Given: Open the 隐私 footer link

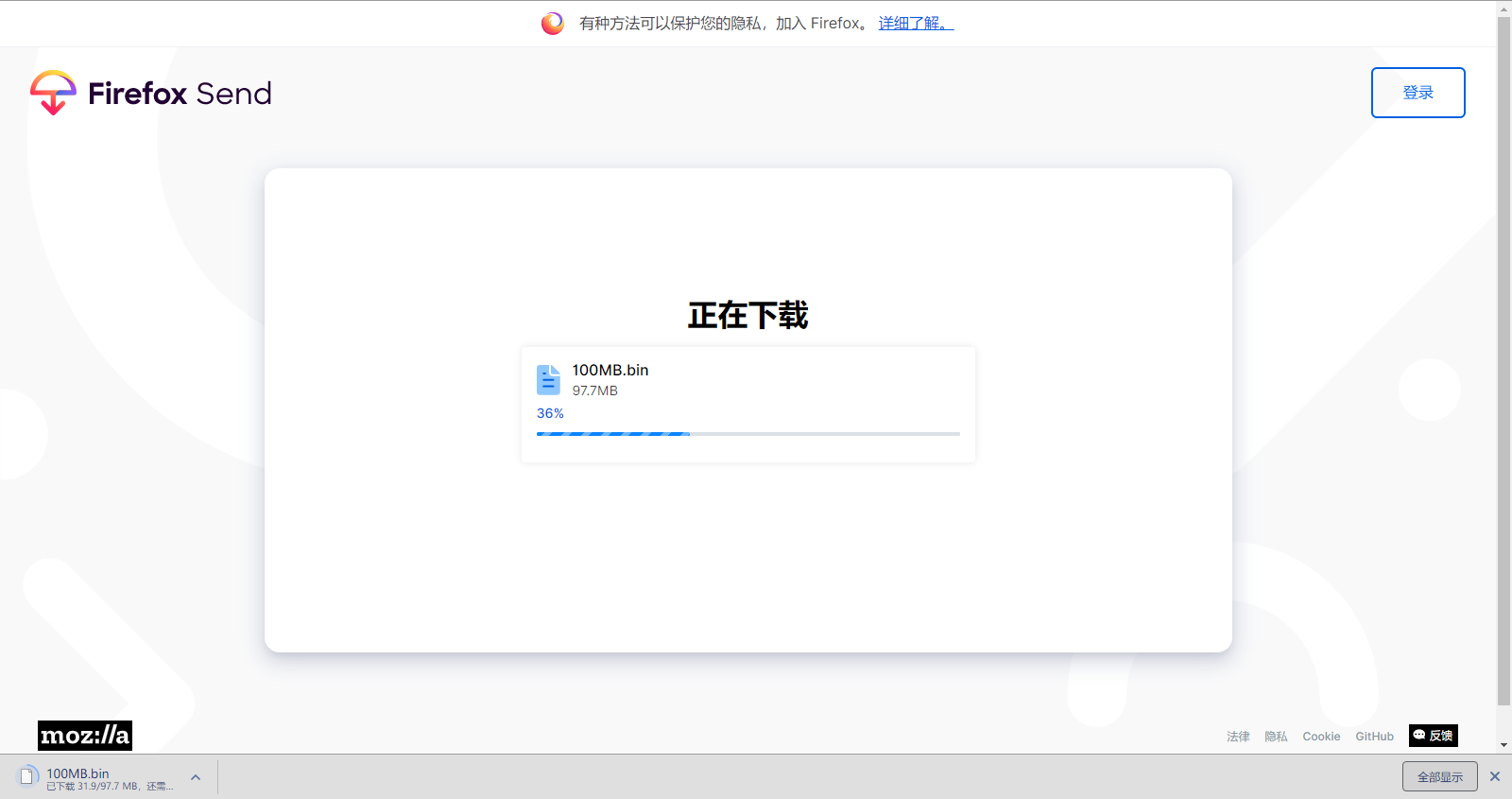Looking at the screenshot, I should pos(1276,737).
